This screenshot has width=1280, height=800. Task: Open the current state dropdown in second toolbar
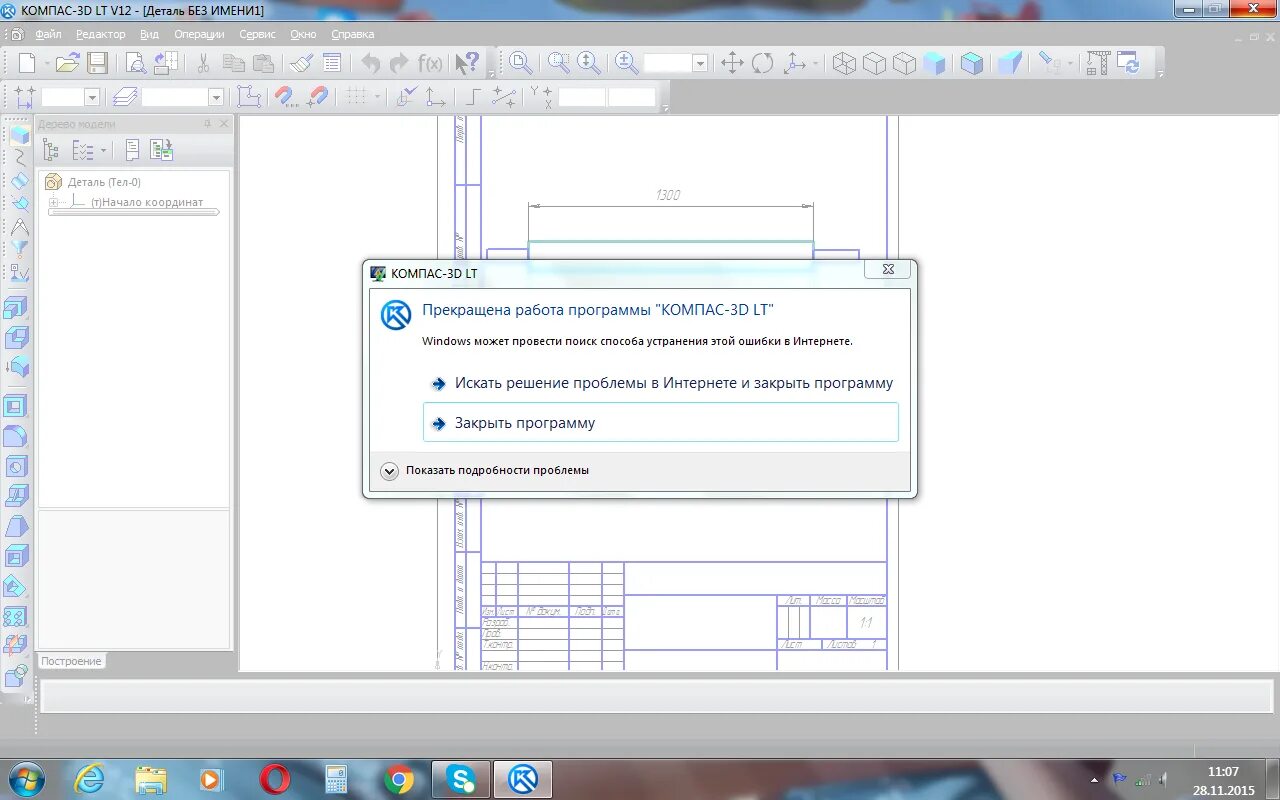coord(92,97)
